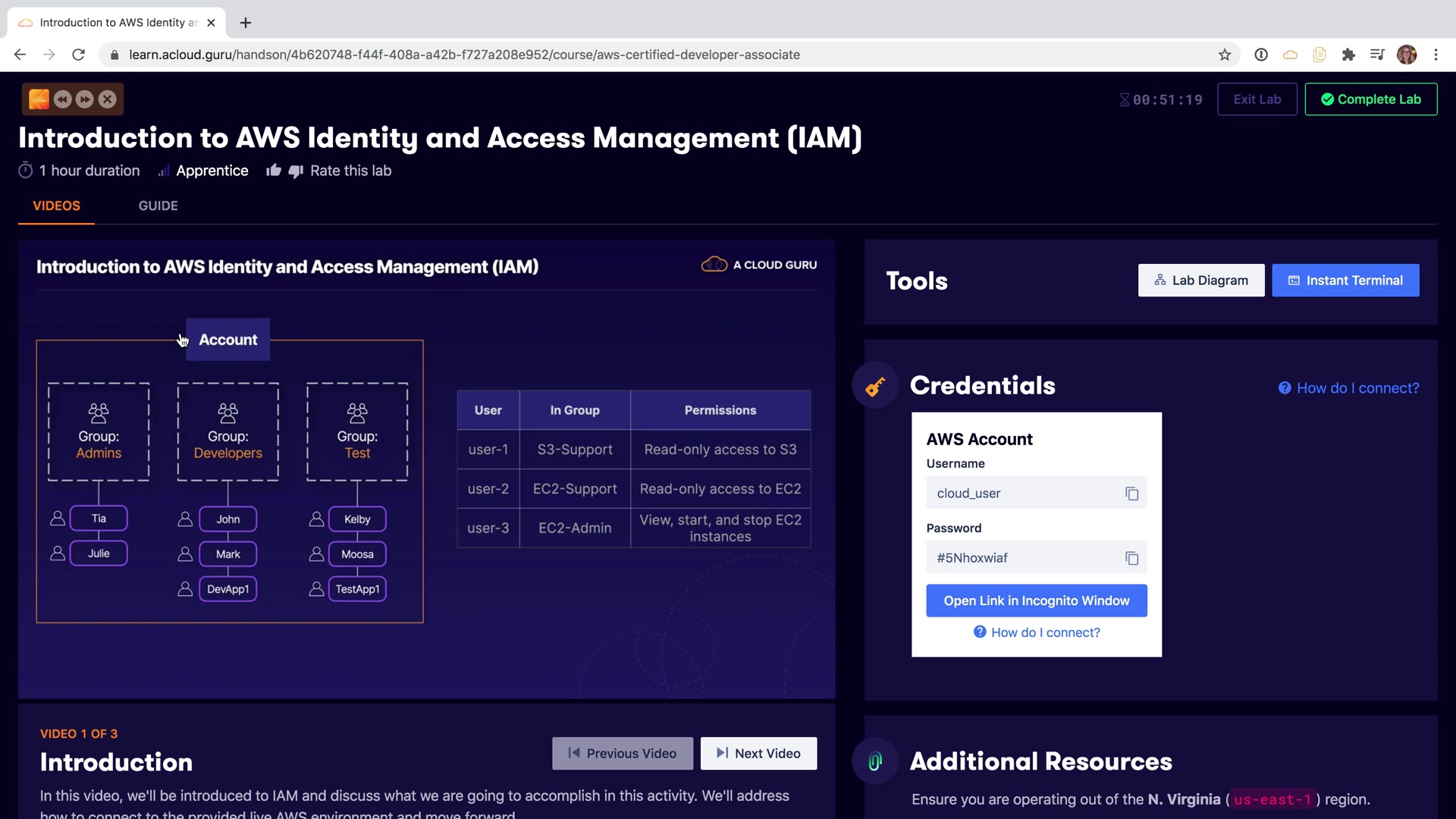Switch to the GUIDE tab
The height and width of the screenshot is (819, 1456).
[x=158, y=206]
